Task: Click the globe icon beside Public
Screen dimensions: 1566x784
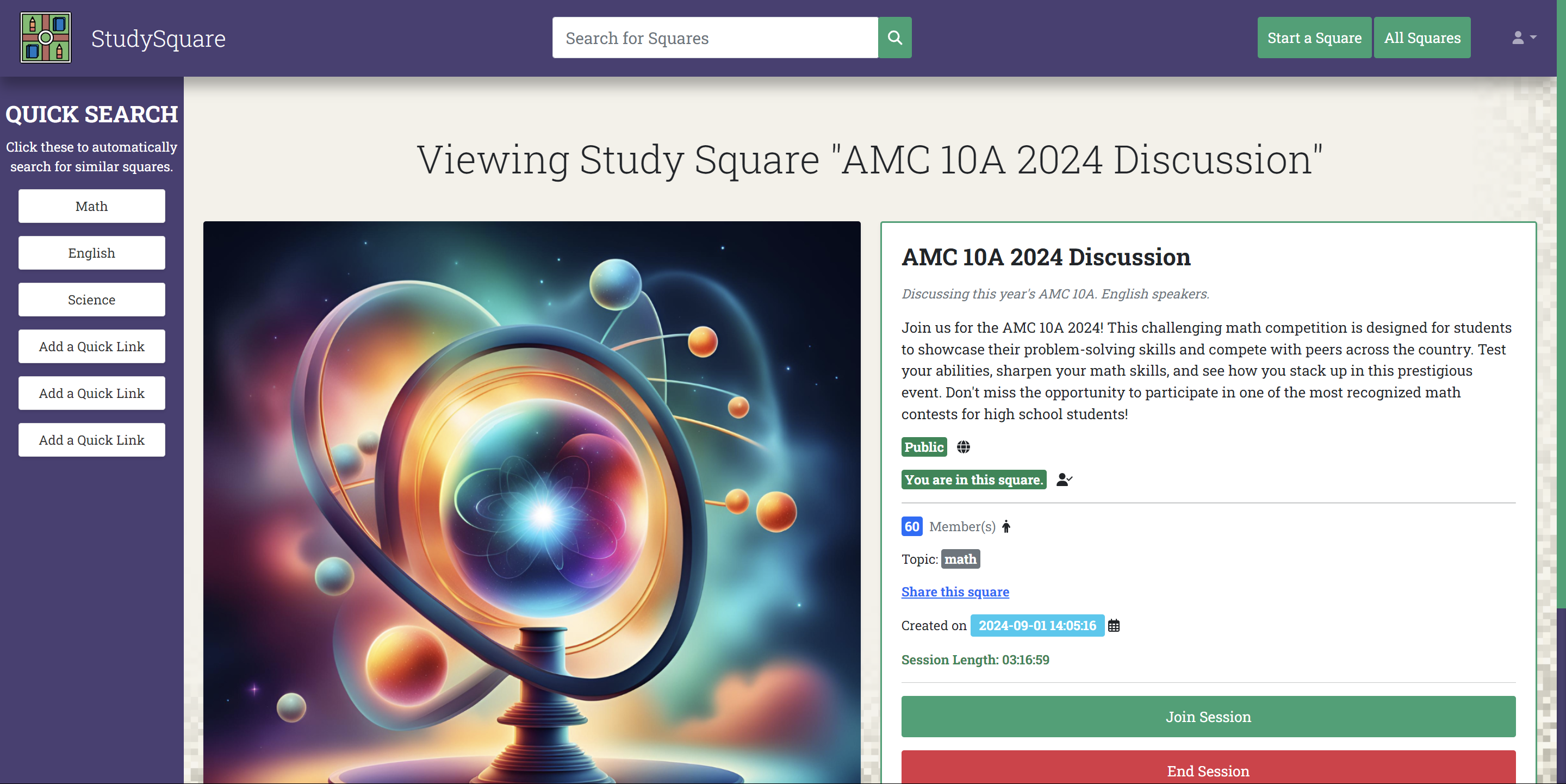Action: coord(963,447)
